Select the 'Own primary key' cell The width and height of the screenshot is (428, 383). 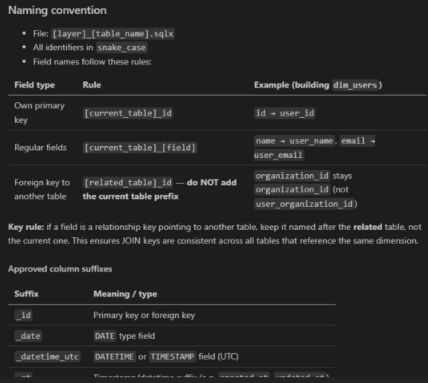(x=39, y=113)
